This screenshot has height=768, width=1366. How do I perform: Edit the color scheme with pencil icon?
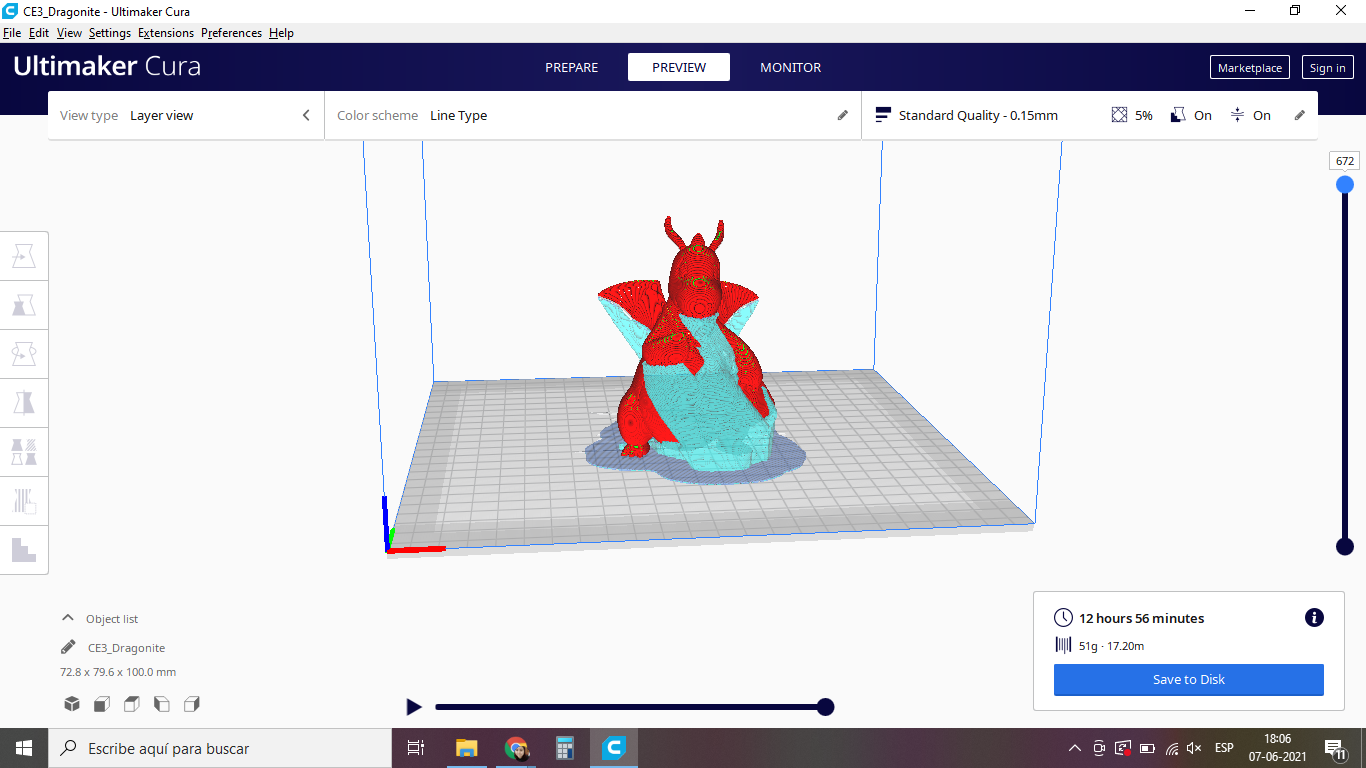843,115
